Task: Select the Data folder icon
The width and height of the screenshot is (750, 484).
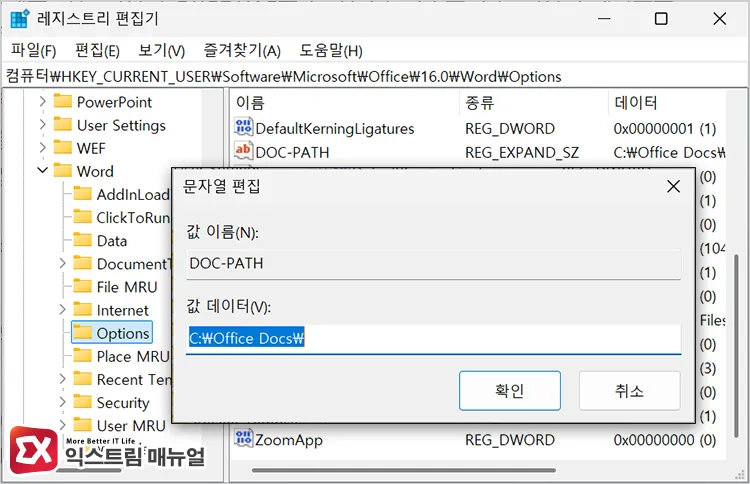Action: tap(82, 240)
